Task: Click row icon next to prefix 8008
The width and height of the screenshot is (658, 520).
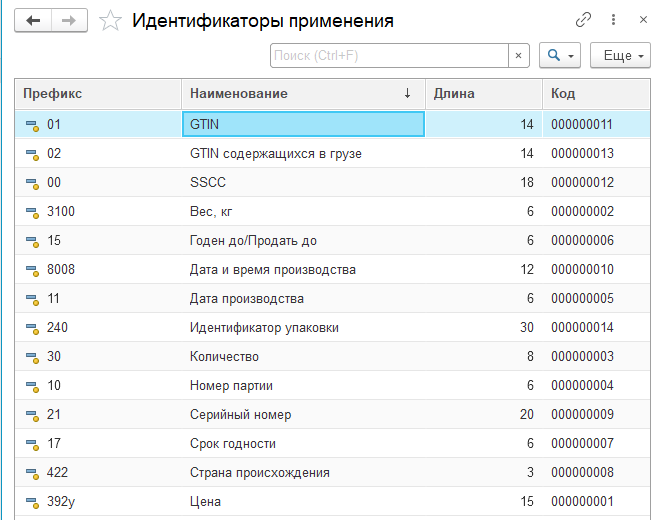Action: tap(31, 270)
